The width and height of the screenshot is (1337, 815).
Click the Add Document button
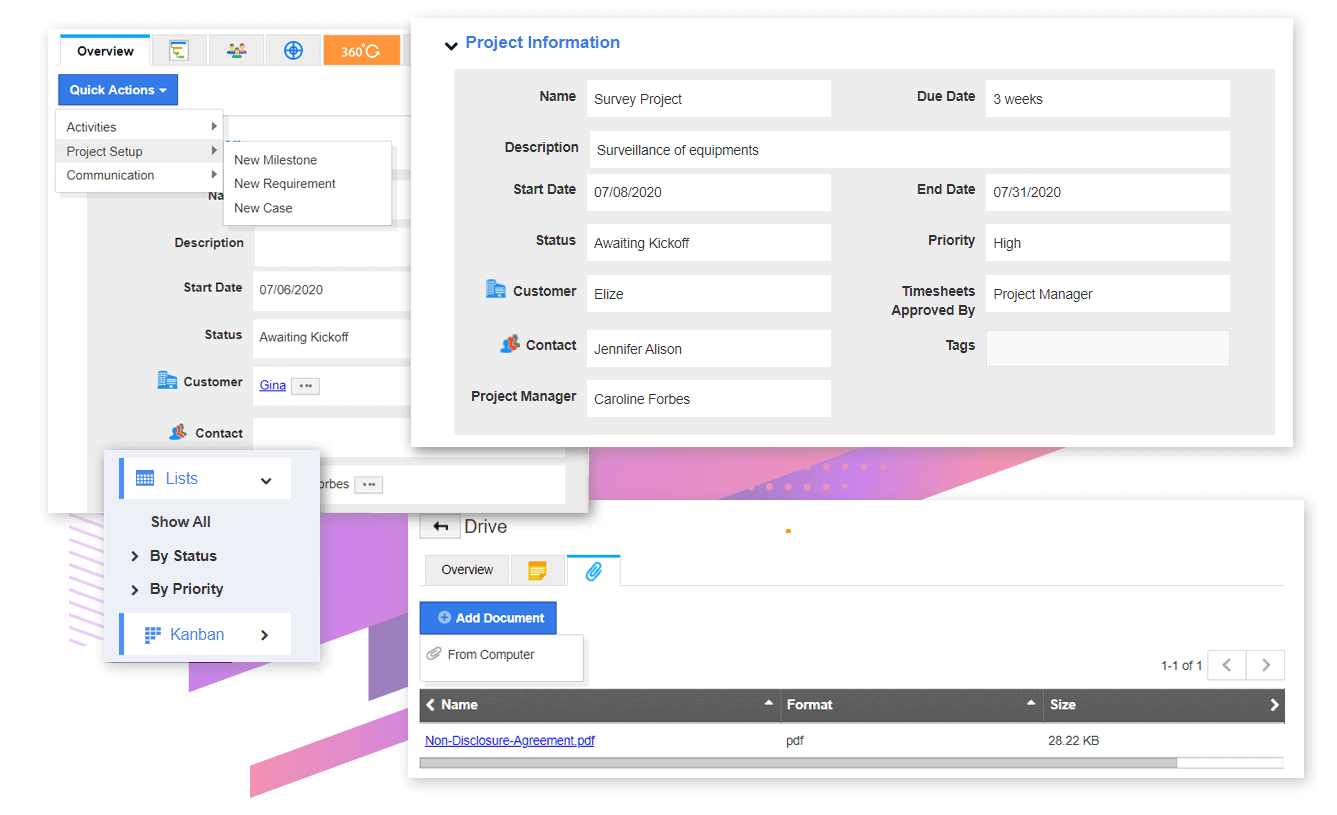(488, 618)
